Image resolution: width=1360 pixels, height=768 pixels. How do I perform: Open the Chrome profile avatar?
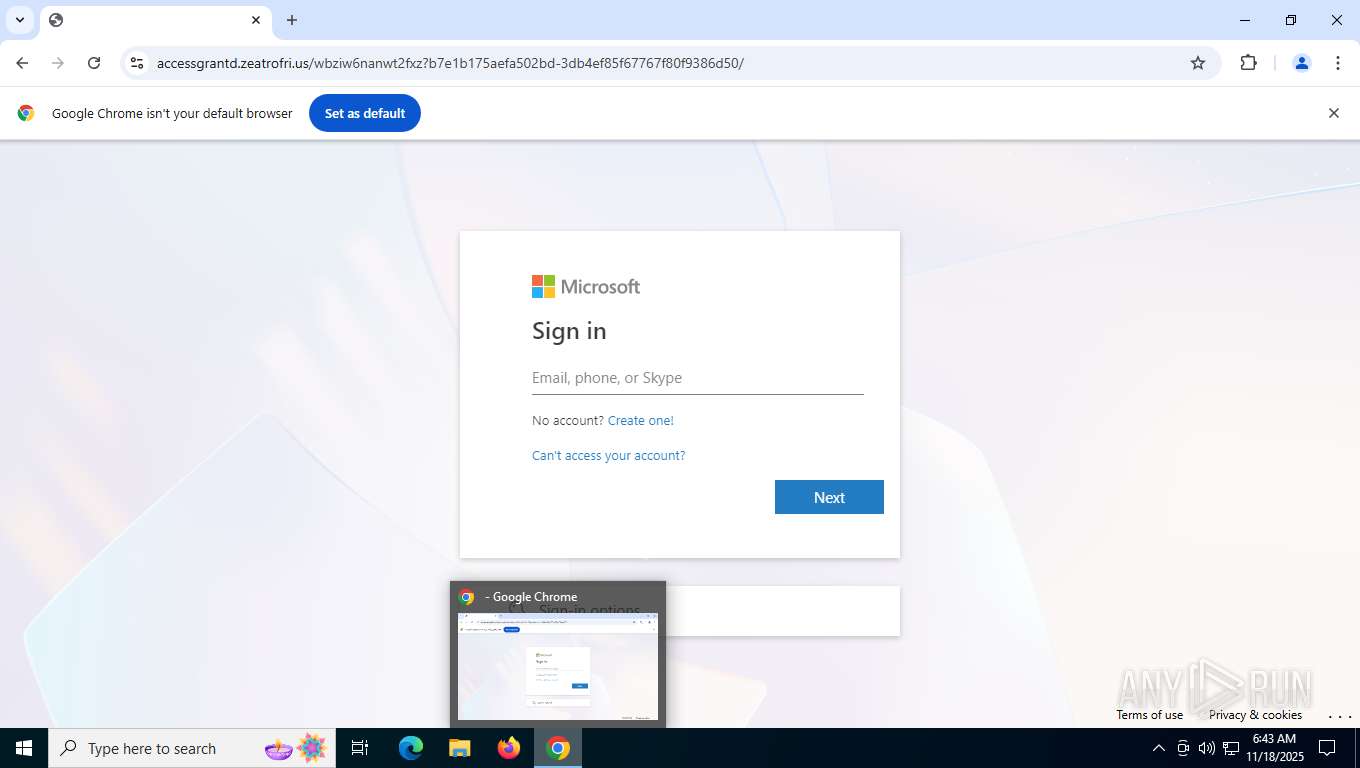[1301, 63]
